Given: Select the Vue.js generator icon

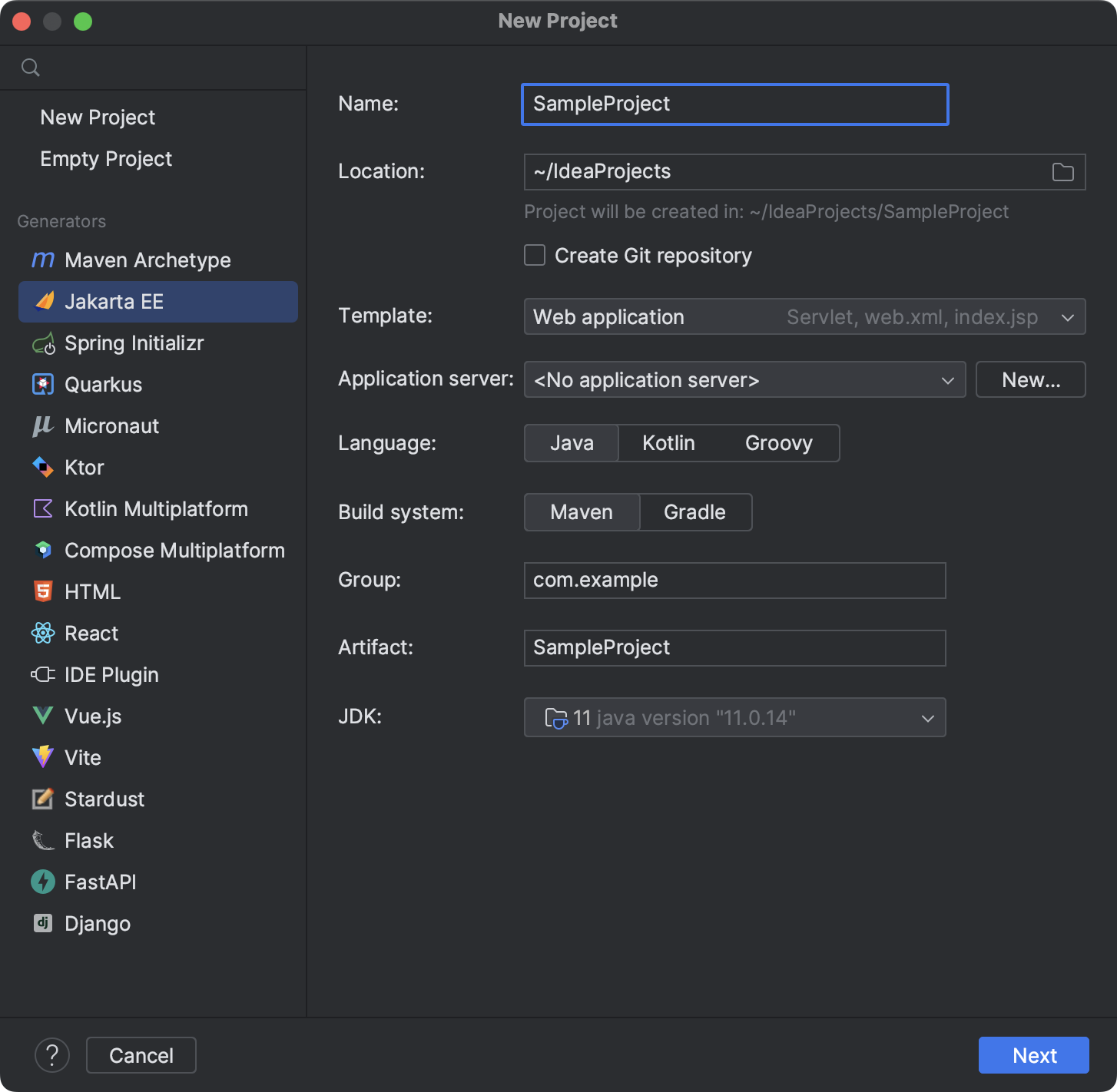Looking at the screenshot, I should pos(43,716).
